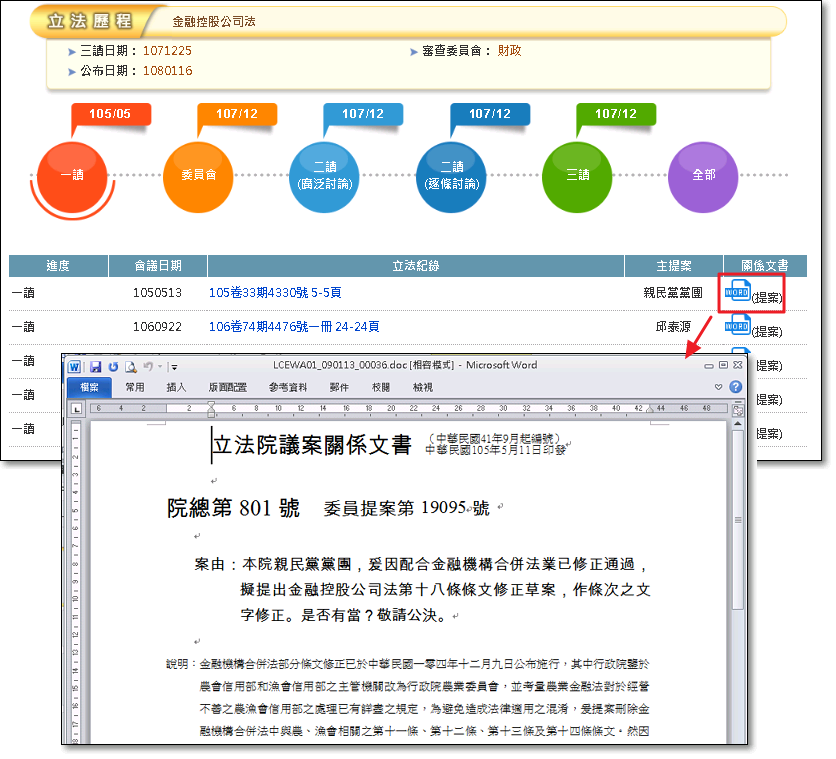Open link 105卷33期4330號 5-5頁
Screen dimensions: 836x759
point(275,293)
